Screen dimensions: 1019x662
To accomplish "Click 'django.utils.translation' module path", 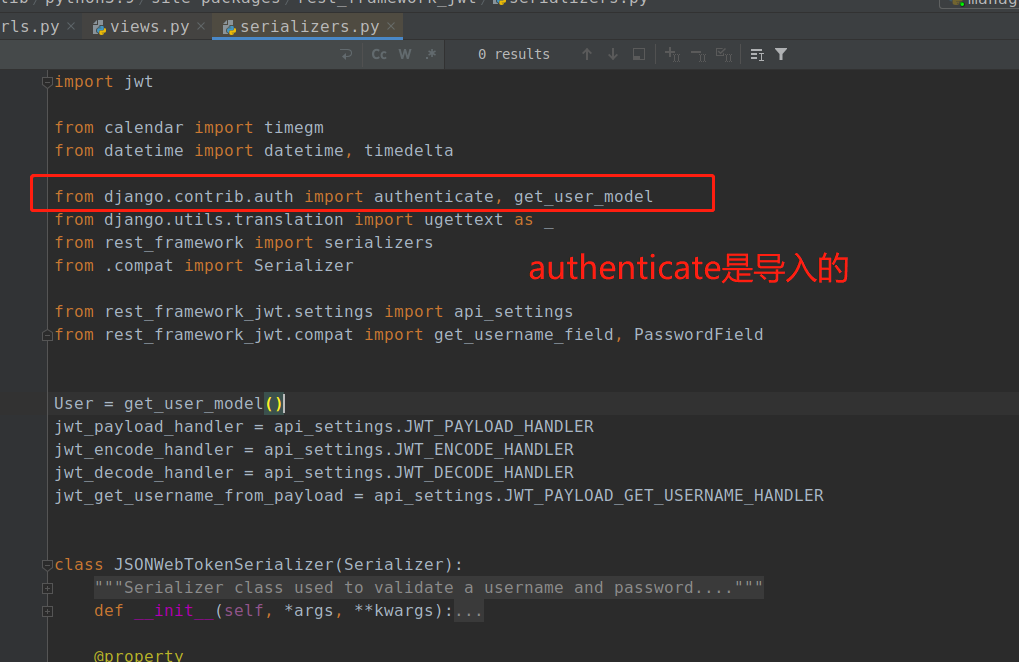I will pos(224,220).
